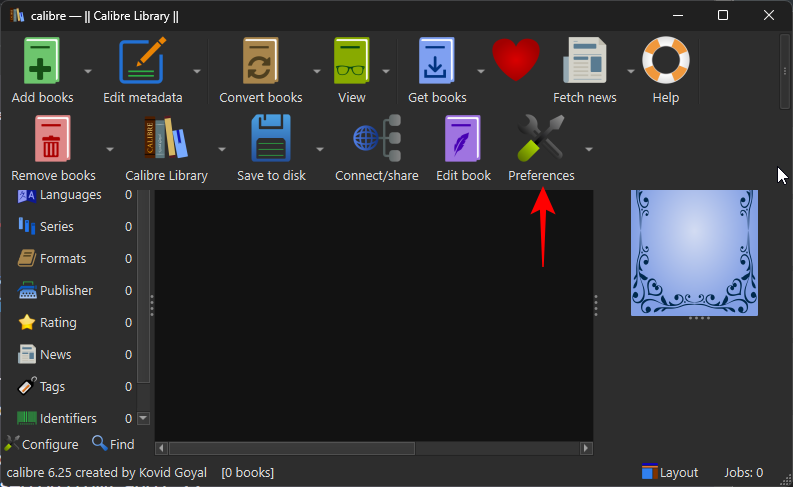The width and height of the screenshot is (793, 487).
Task: Expand the Get books dropdown arrow
Action: [x=480, y=71]
